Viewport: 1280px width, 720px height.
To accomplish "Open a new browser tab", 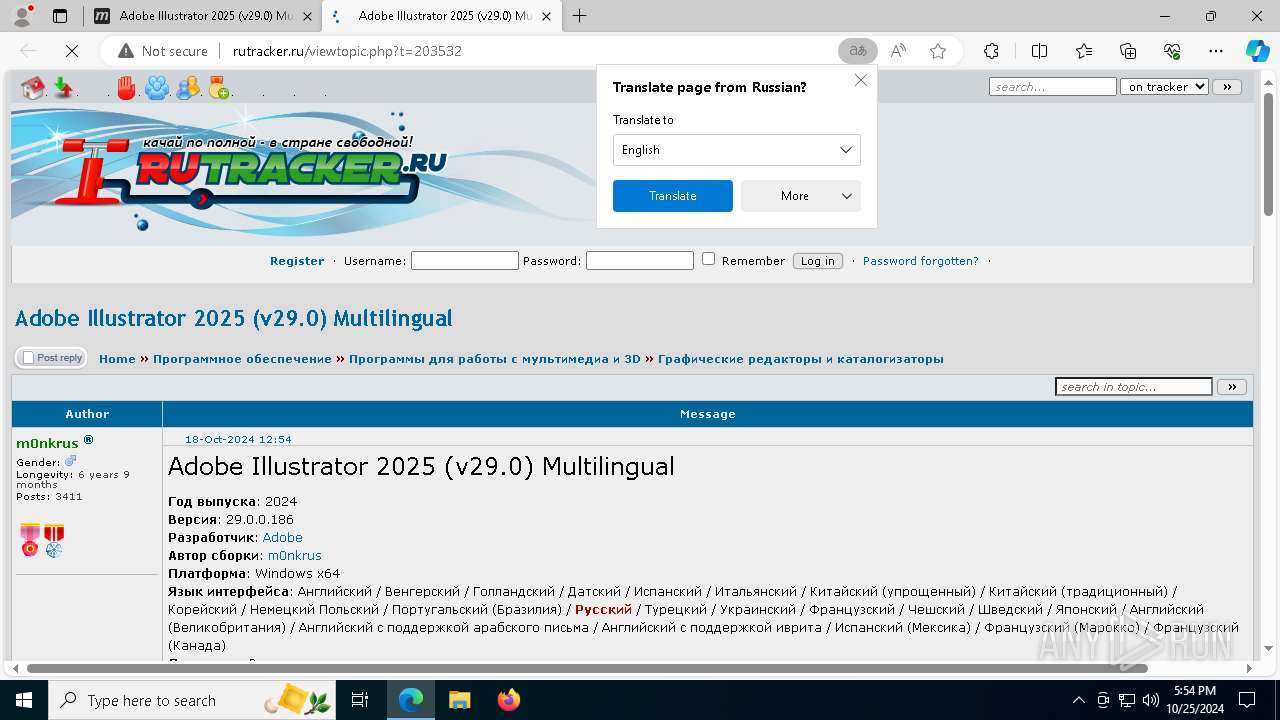I will click(579, 16).
